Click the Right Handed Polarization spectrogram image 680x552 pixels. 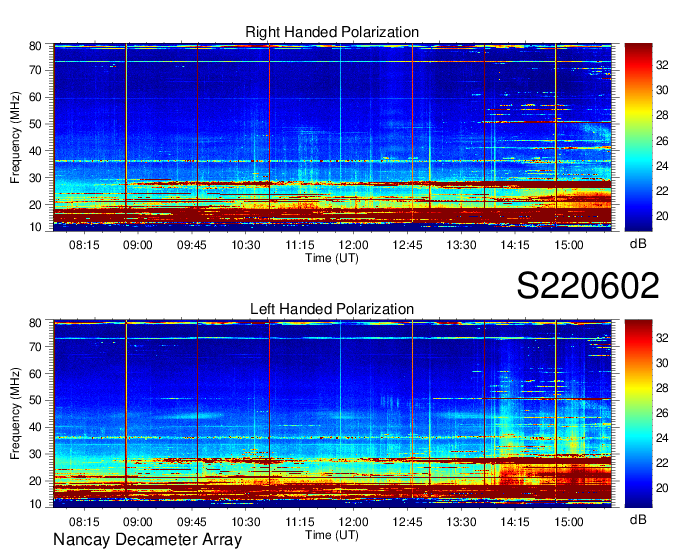pyautogui.click(x=333, y=137)
